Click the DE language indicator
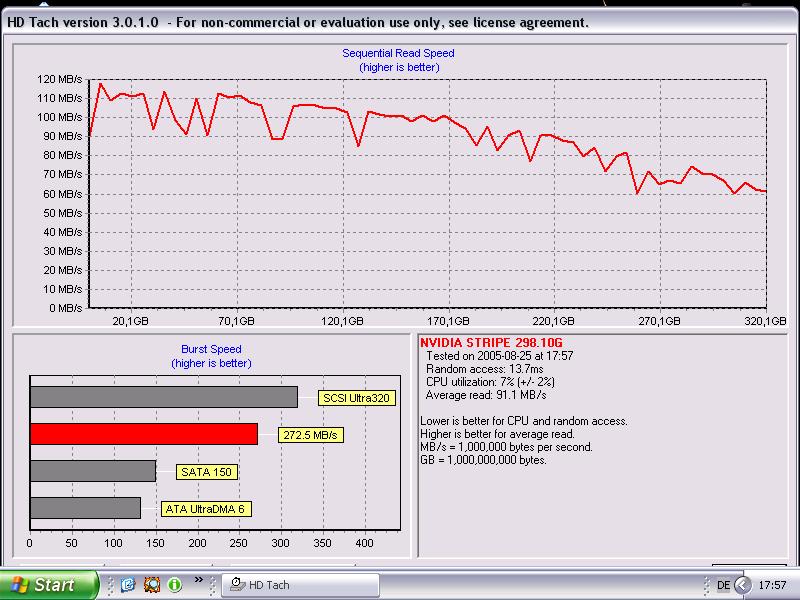Screen dimensions: 800x600 tap(723, 585)
